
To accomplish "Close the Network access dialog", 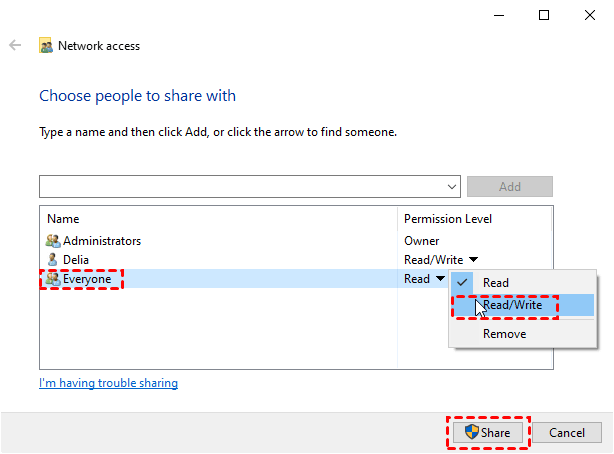I will tap(589, 15).
